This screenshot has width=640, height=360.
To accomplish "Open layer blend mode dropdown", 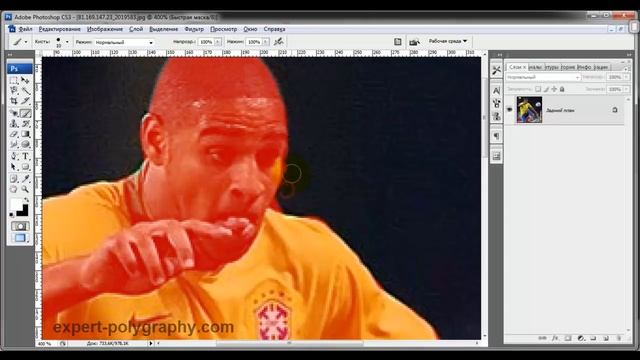I will (543, 77).
